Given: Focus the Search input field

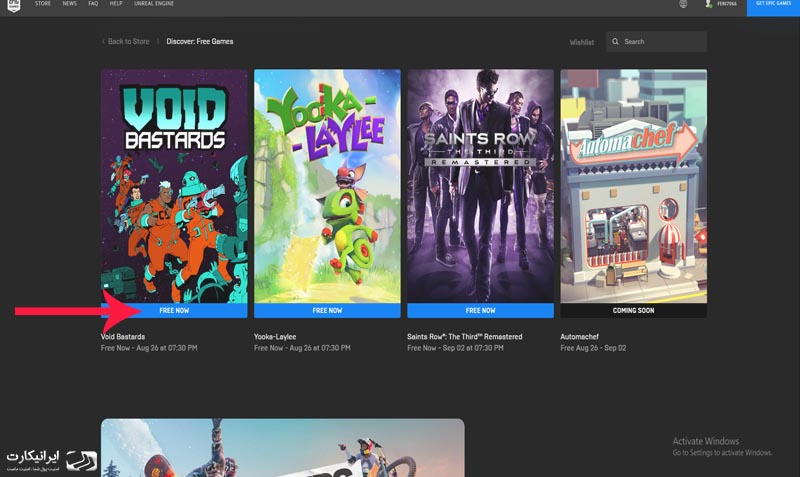Looking at the screenshot, I should [x=656, y=41].
